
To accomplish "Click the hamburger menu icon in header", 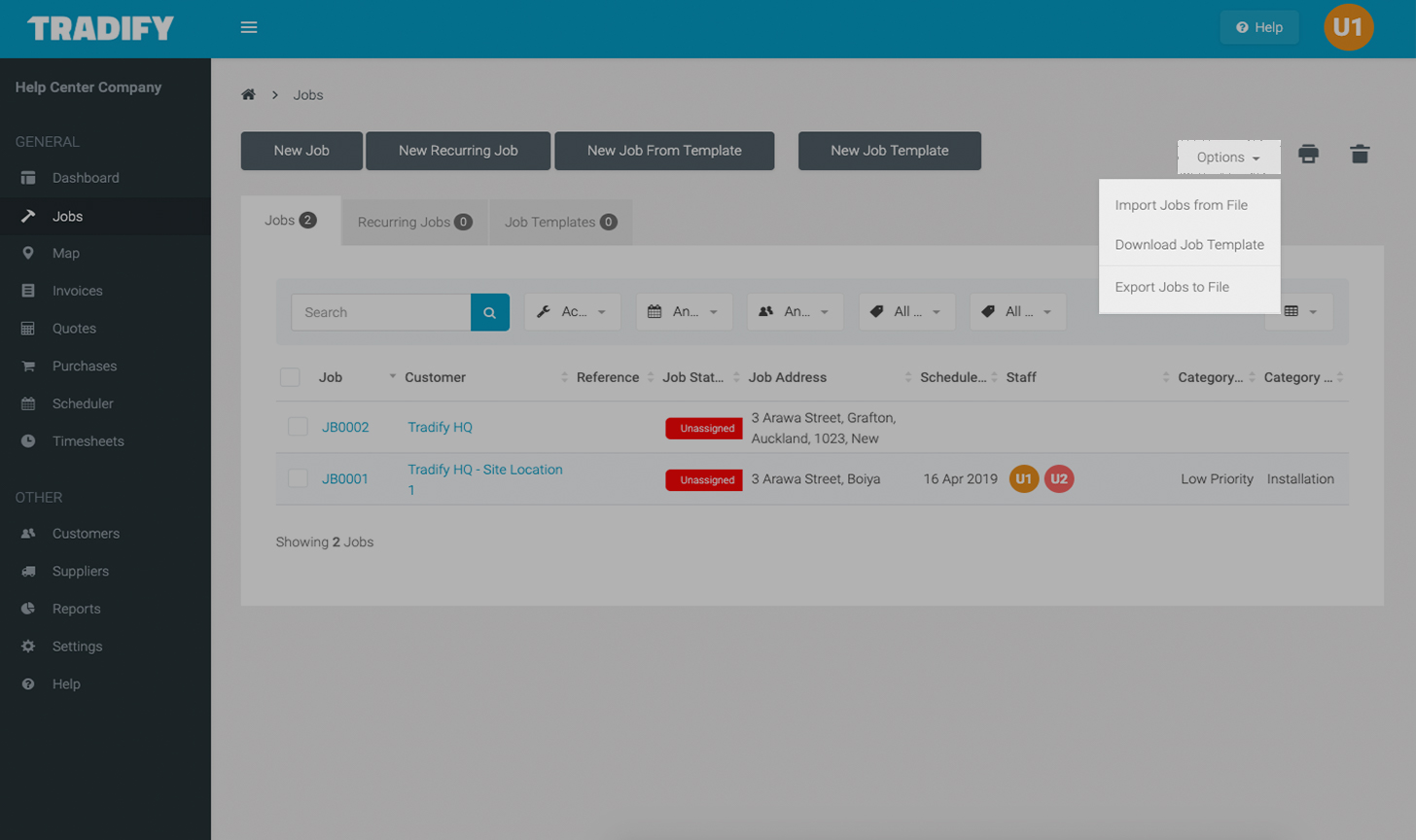I will 249,27.
